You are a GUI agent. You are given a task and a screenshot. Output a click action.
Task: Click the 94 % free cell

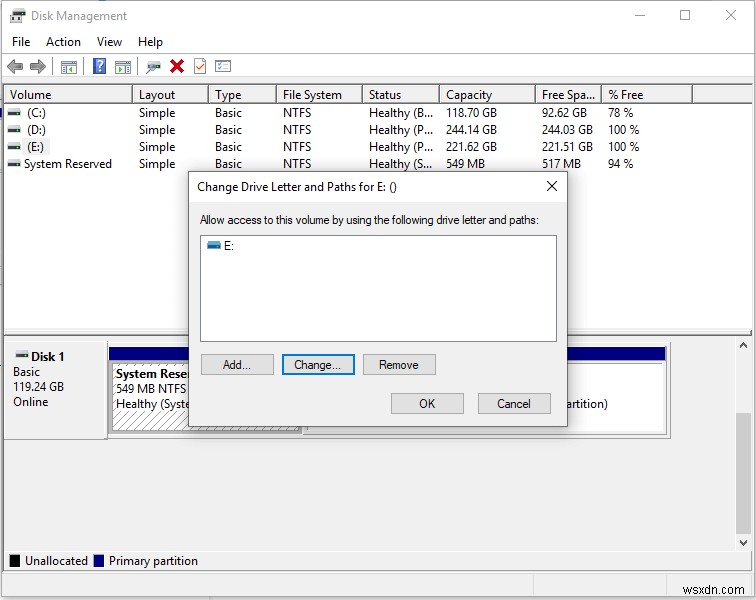[x=621, y=164]
